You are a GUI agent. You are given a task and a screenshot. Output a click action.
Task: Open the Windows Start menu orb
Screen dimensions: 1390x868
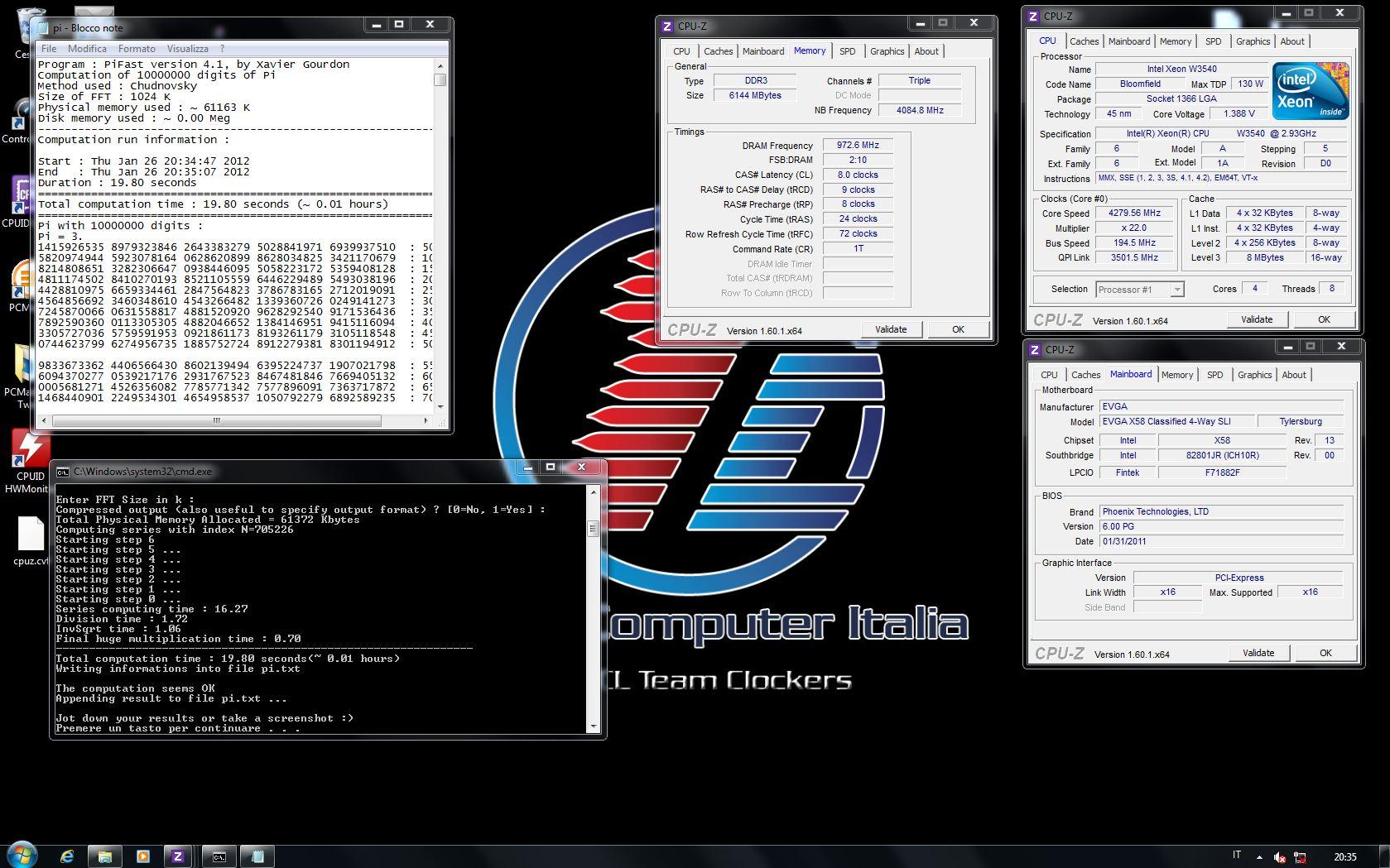pyautogui.click(x=22, y=855)
